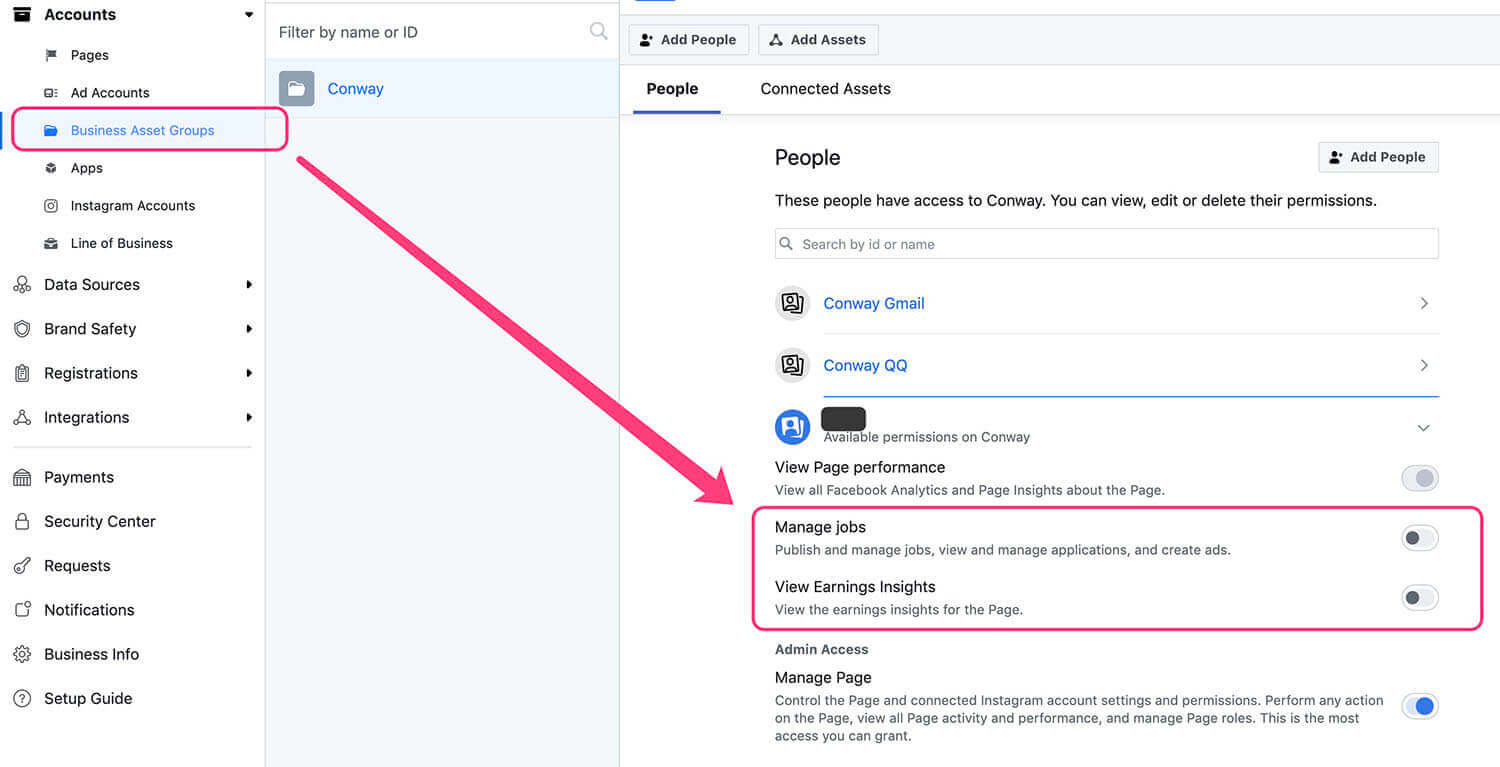Expand the Integrations section arrow
The width and height of the screenshot is (1500, 767).
[x=249, y=417]
